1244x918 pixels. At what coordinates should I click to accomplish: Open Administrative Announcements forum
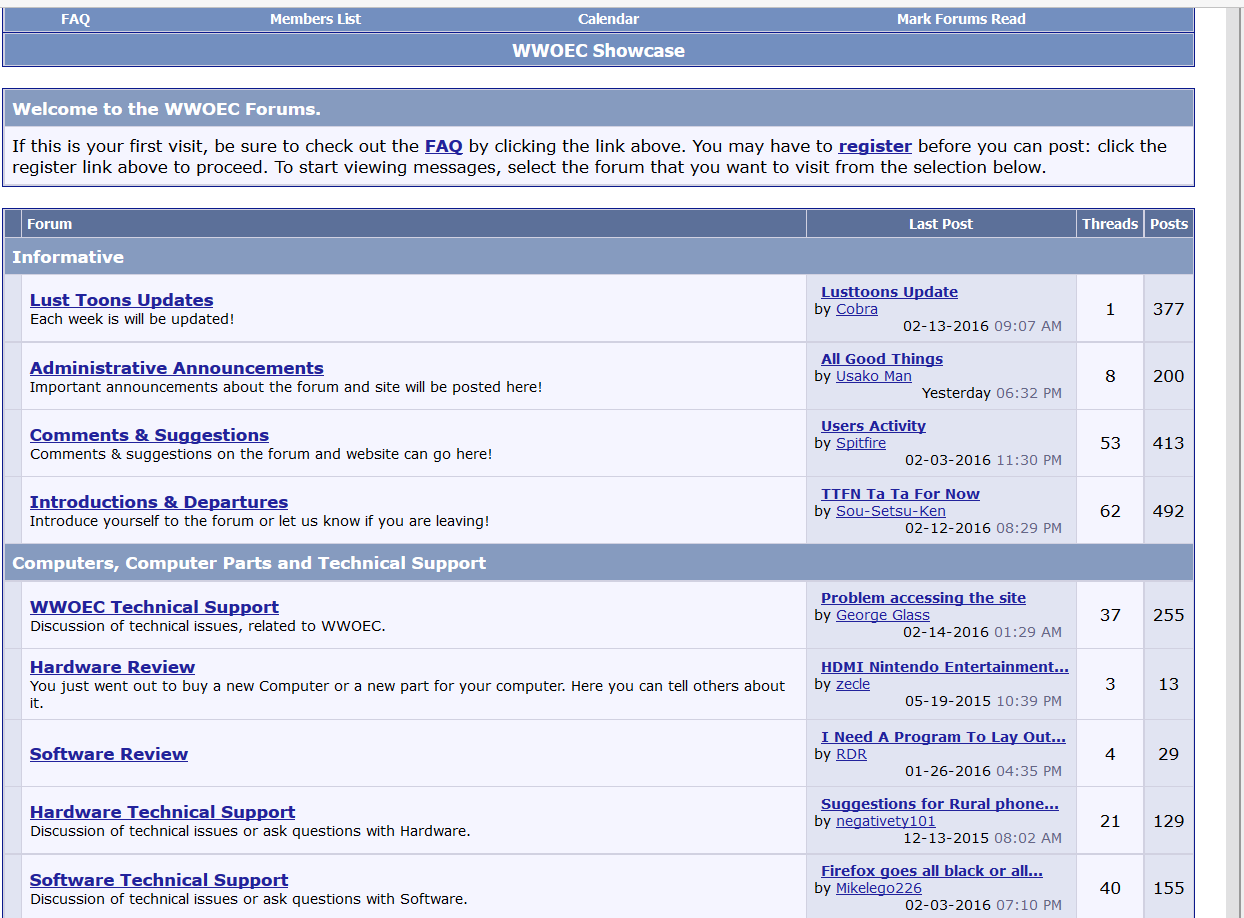click(x=177, y=368)
